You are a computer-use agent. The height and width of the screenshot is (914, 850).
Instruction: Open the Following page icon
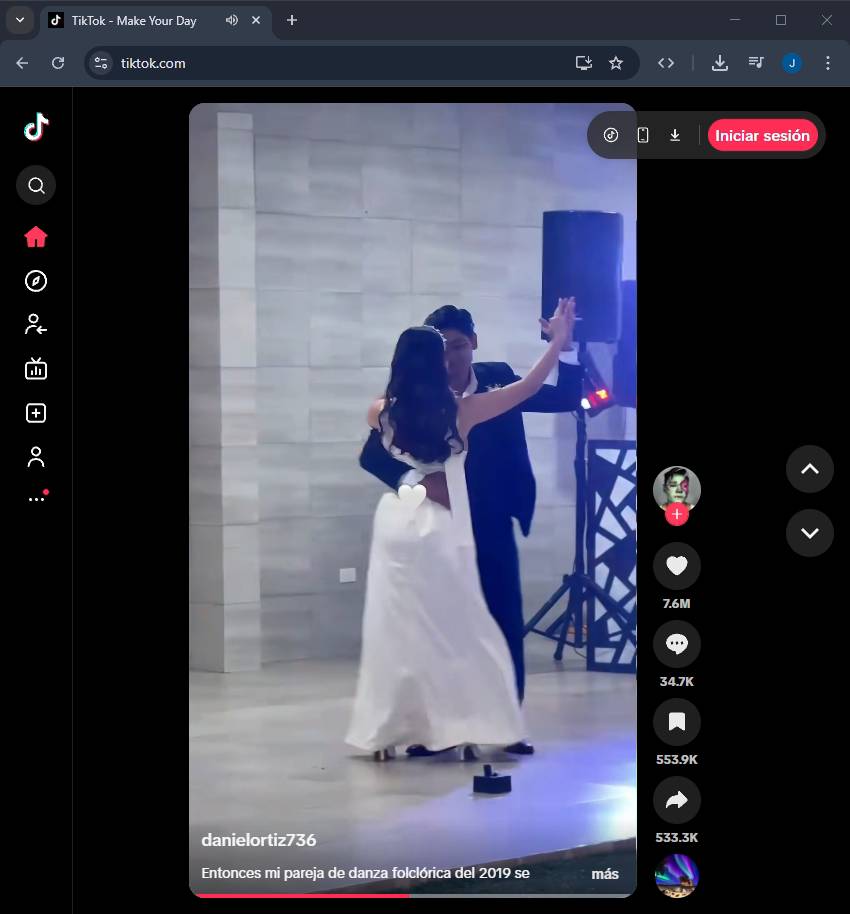pos(36,324)
